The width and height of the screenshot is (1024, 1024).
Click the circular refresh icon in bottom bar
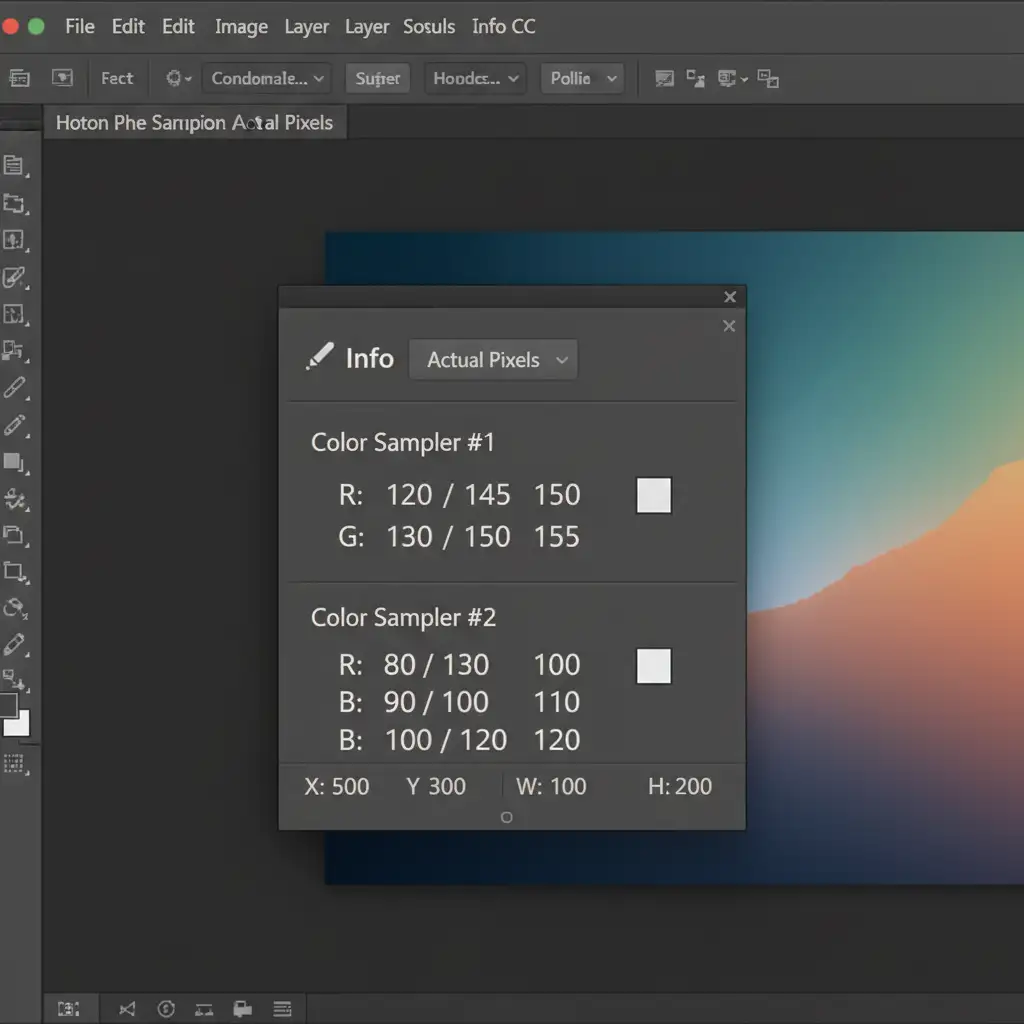(166, 1009)
